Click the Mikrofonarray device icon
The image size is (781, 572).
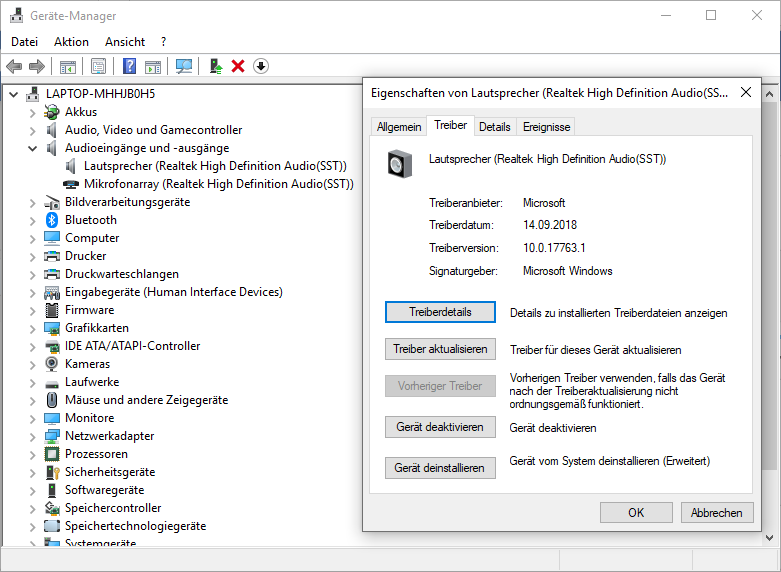pyautogui.click(x=71, y=184)
